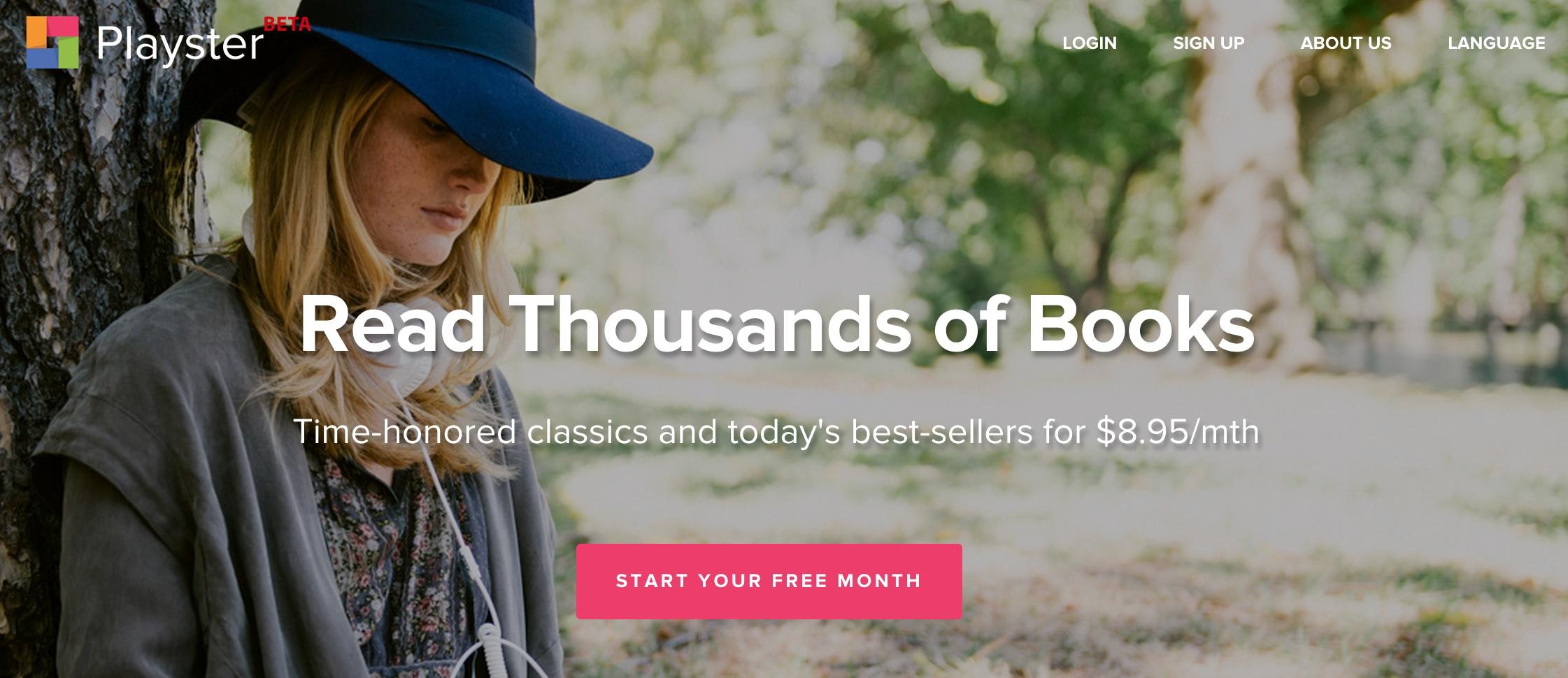Click the green square in the logo

tap(67, 54)
